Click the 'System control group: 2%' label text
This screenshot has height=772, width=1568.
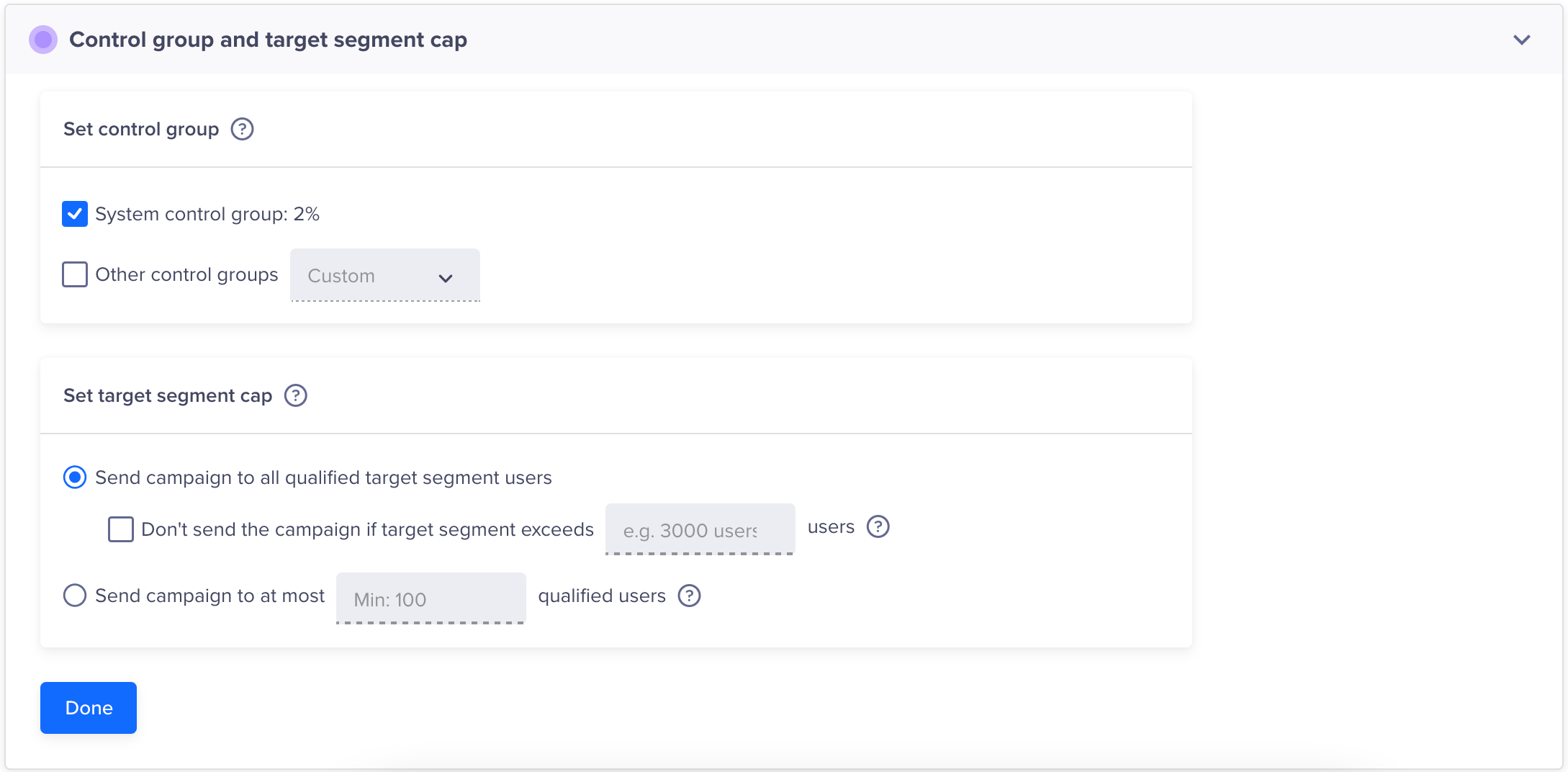(x=207, y=214)
